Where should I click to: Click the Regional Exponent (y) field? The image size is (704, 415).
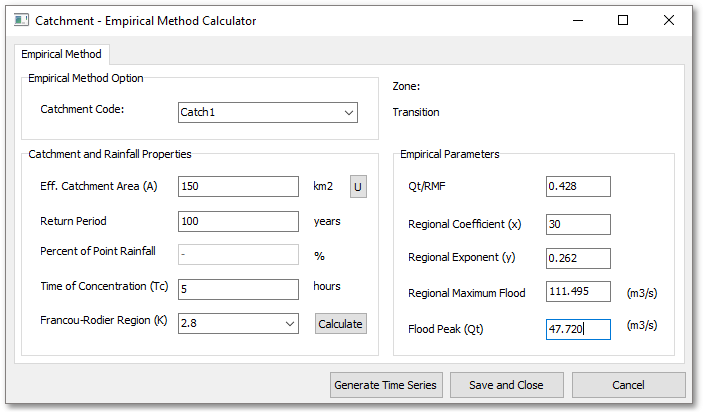point(578,258)
